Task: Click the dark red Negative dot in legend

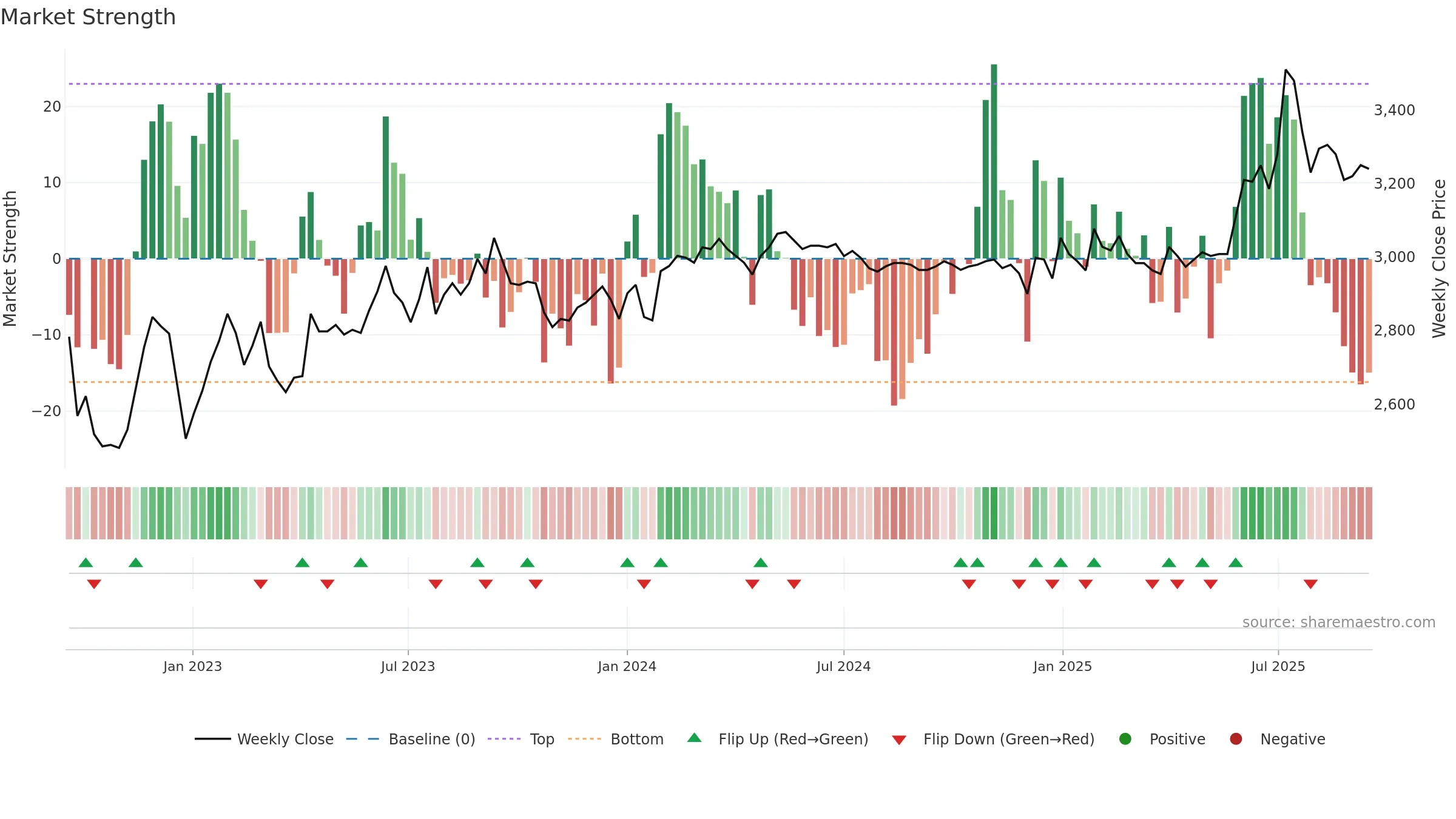Action: (x=1236, y=739)
